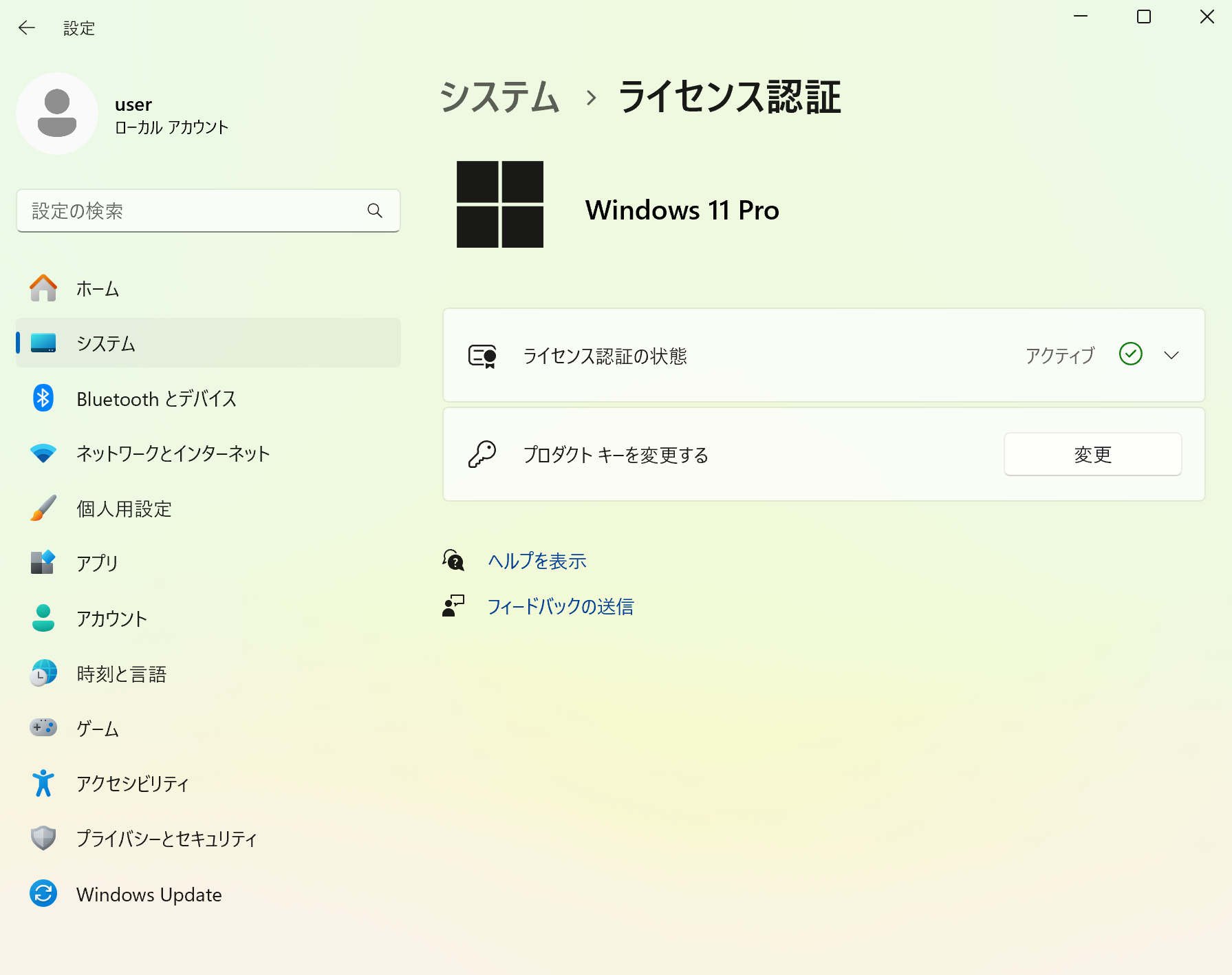Click the activation certificate icon
This screenshot has height=975, width=1232.
tap(482, 356)
